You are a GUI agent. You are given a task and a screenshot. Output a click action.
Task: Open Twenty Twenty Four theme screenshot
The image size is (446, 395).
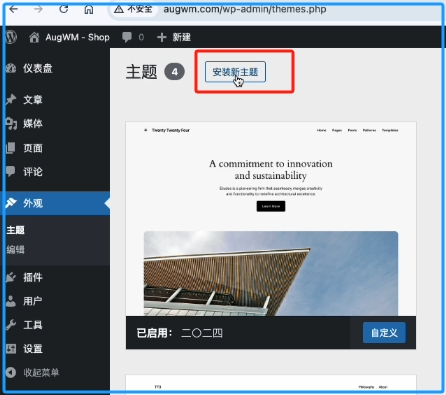pyautogui.click(x=271, y=219)
